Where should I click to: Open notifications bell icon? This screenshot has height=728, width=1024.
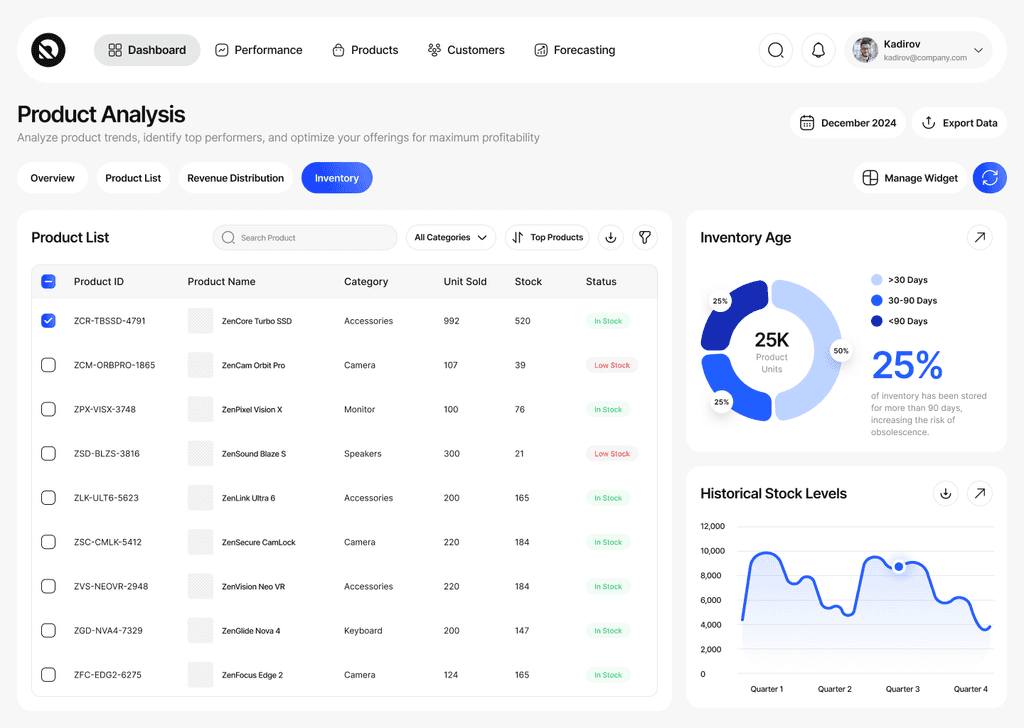pyautogui.click(x=818, y=50)
